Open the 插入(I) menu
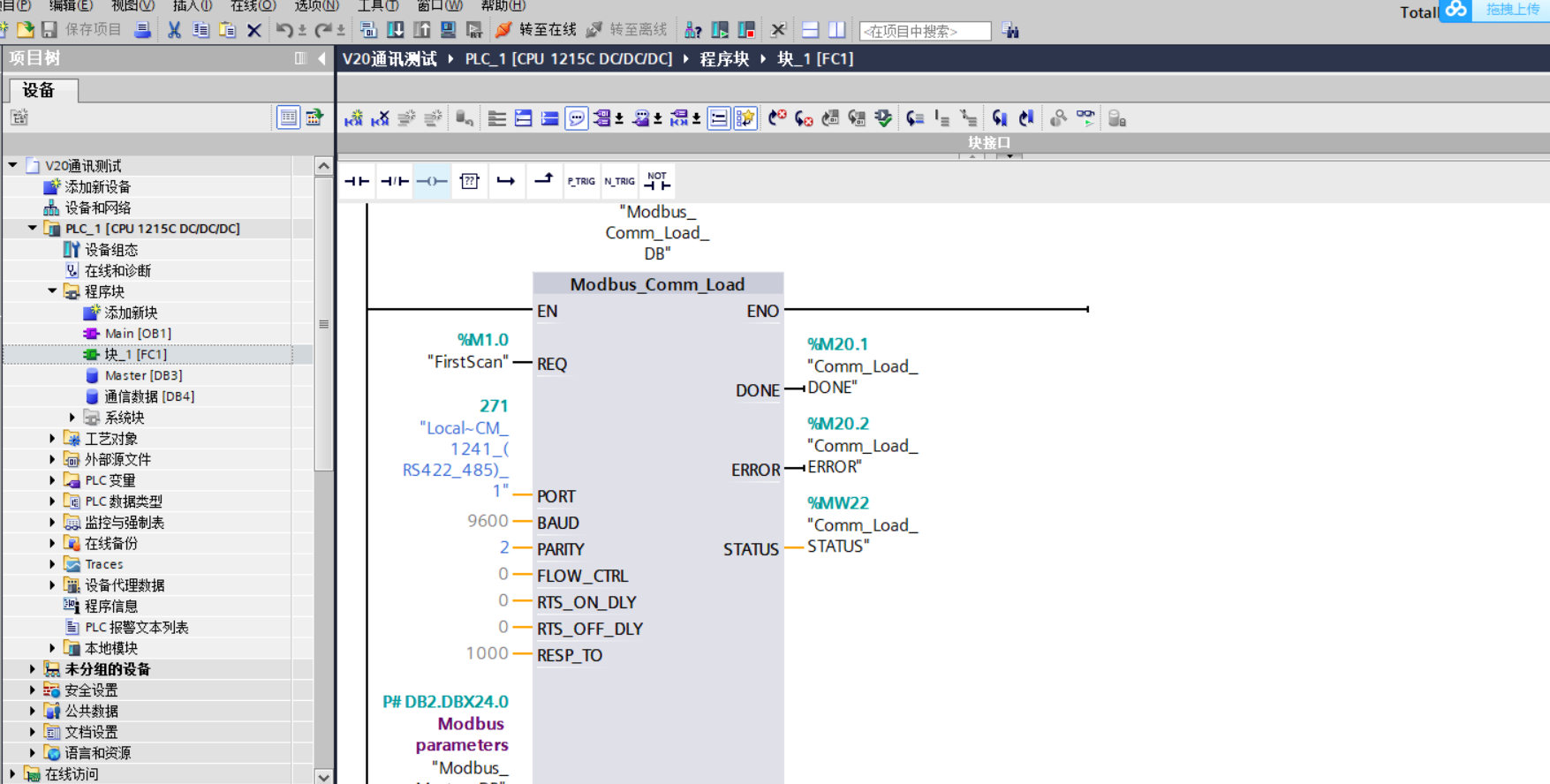This screenshot has height=784, width=1550. (193, 5)
